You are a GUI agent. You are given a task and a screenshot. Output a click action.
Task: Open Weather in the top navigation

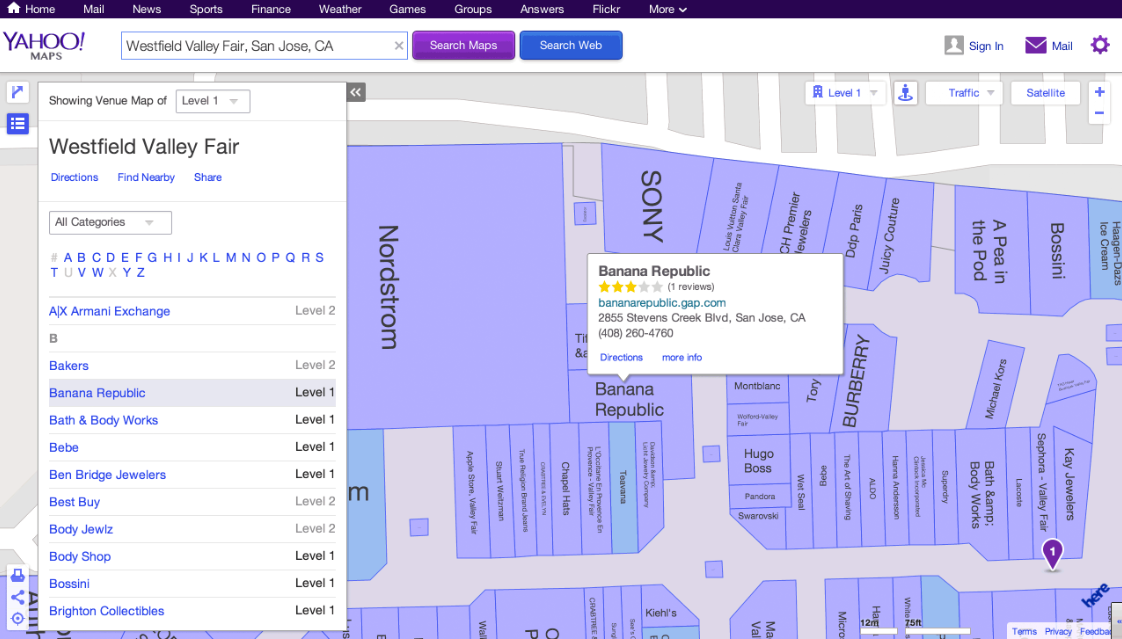pyautogui.click(x=340, y=9)
